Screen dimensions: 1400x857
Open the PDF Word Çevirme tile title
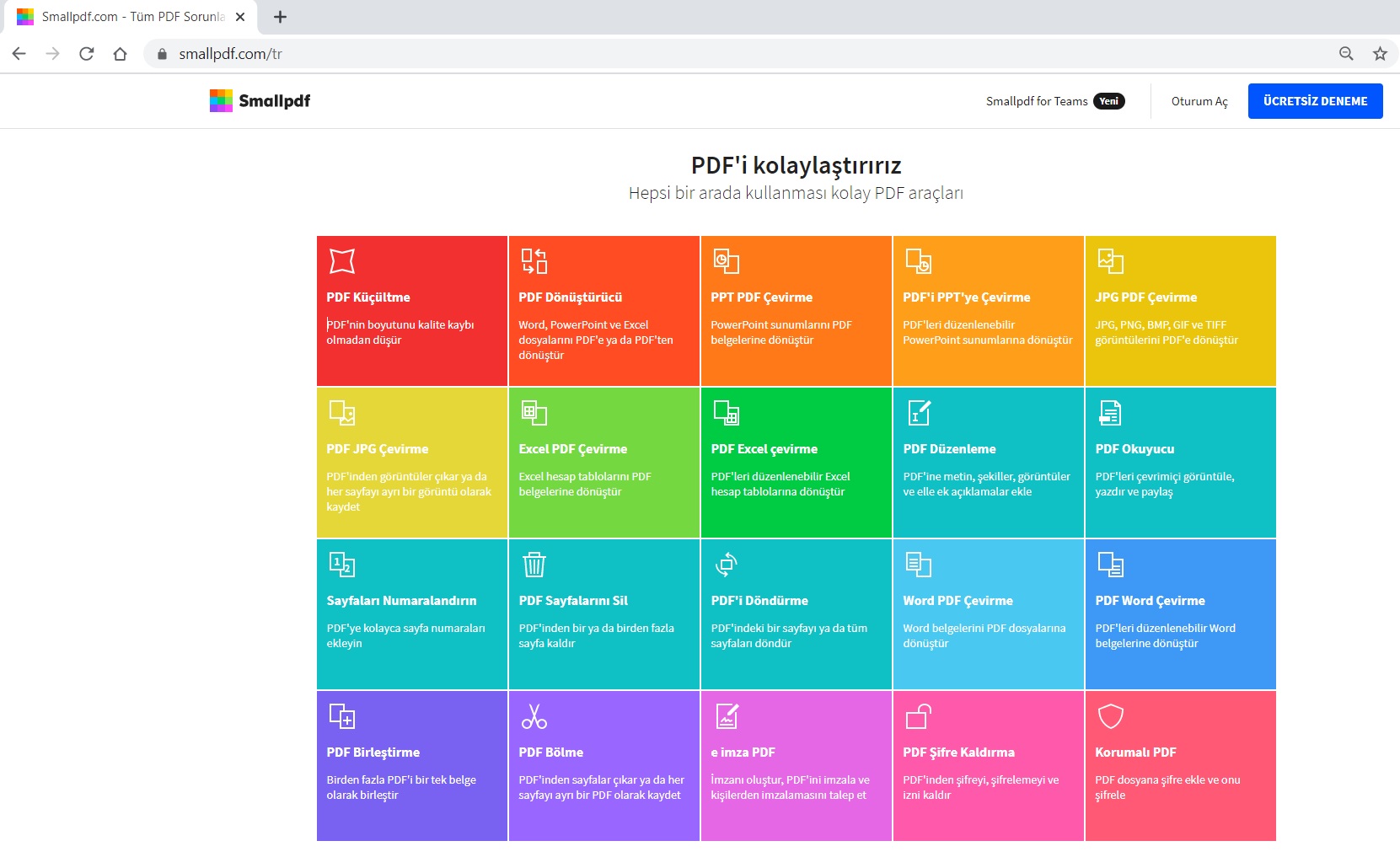click(x=1150, y=601)
